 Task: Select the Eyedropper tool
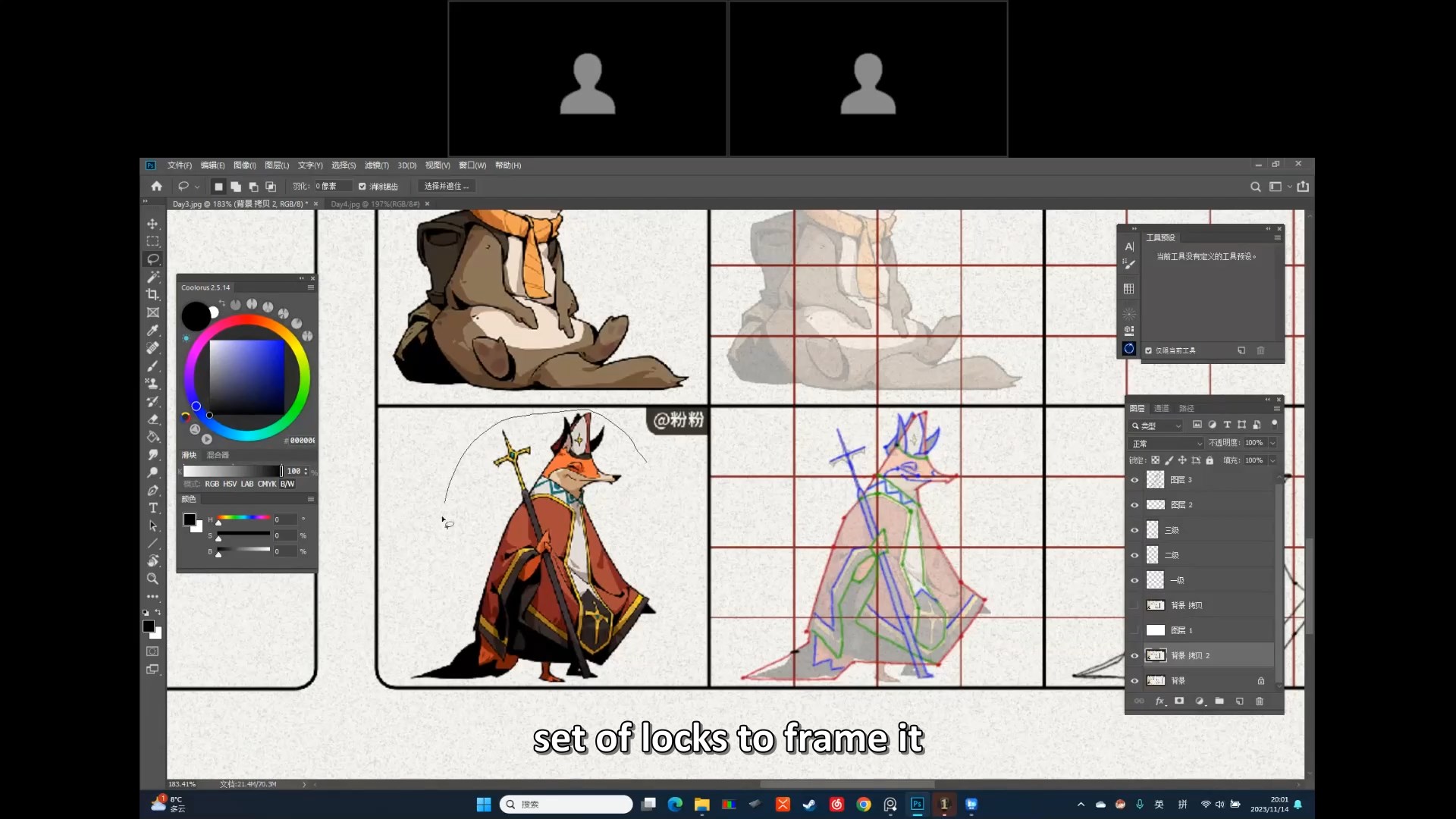click(x=152, y=330)
